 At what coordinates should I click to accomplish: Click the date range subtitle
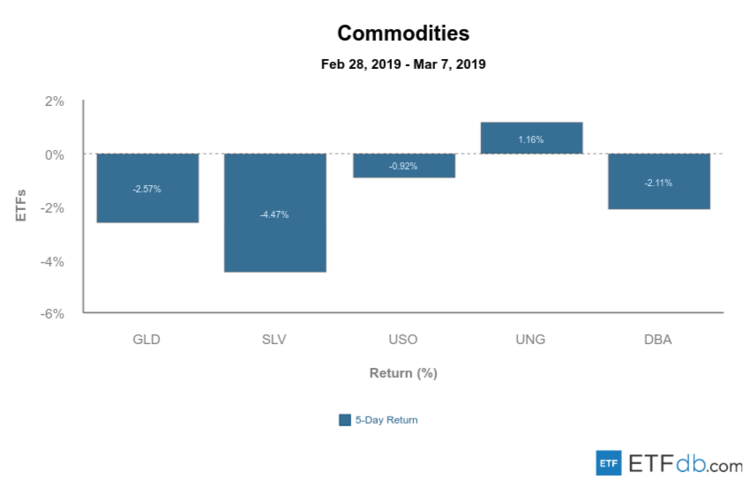[403, 64]
